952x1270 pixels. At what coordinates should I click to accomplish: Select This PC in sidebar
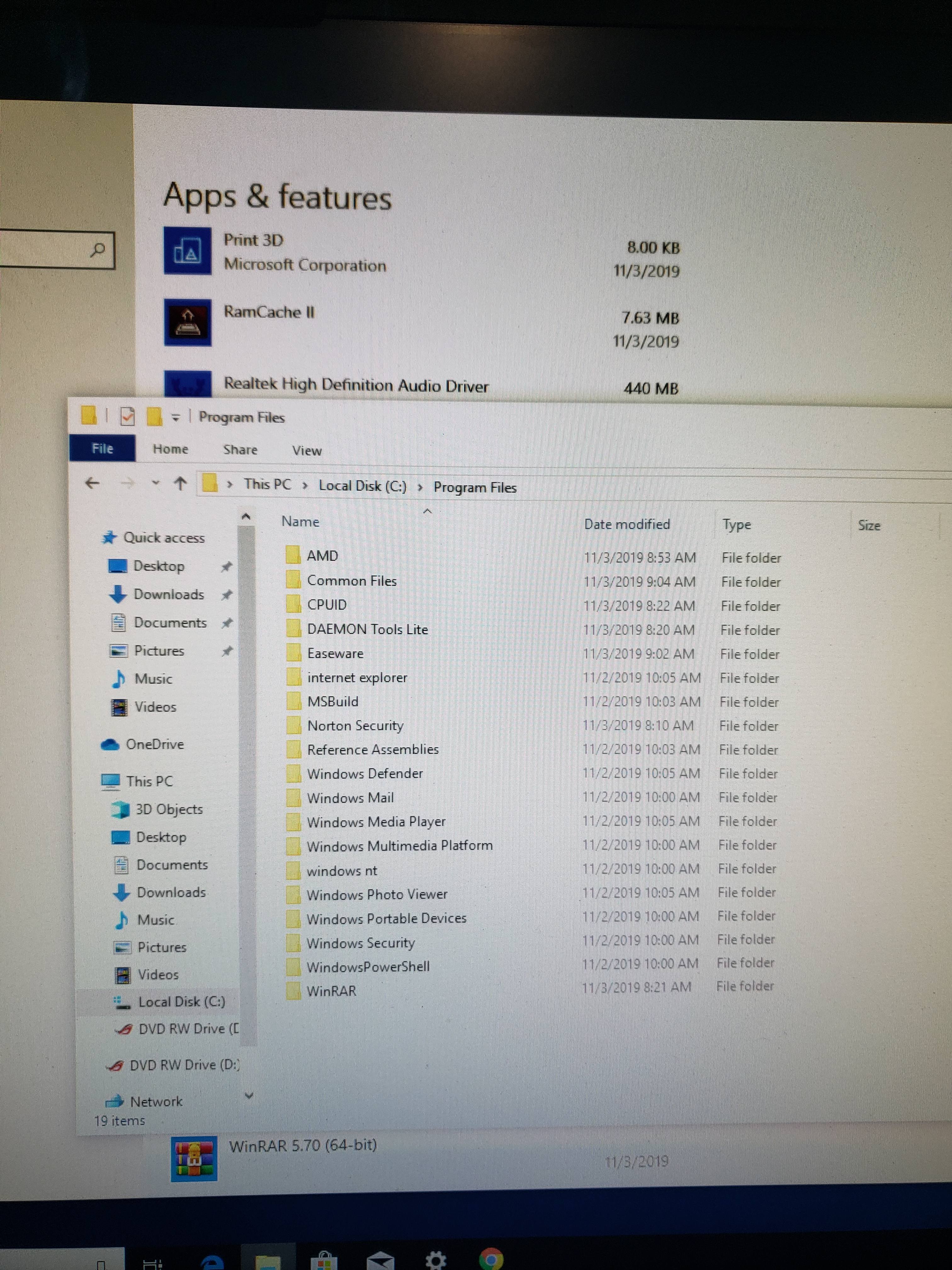pyautogui.click(x=137, y=781)
